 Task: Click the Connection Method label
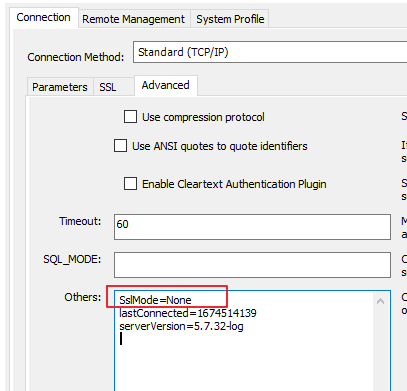click(76, 57)
